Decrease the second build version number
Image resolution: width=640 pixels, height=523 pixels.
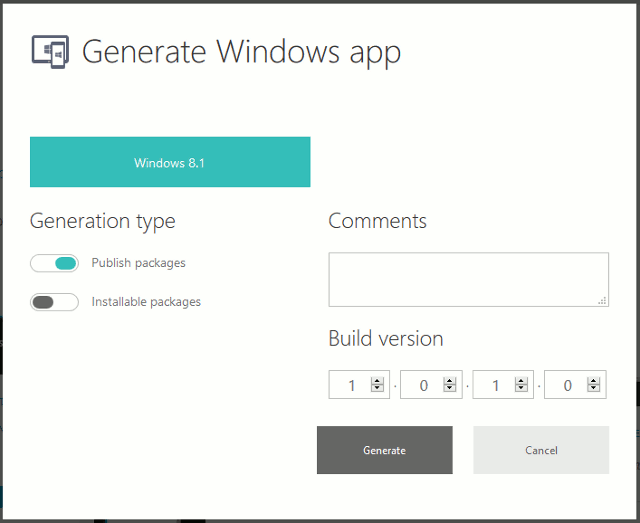tap(449, 388)
